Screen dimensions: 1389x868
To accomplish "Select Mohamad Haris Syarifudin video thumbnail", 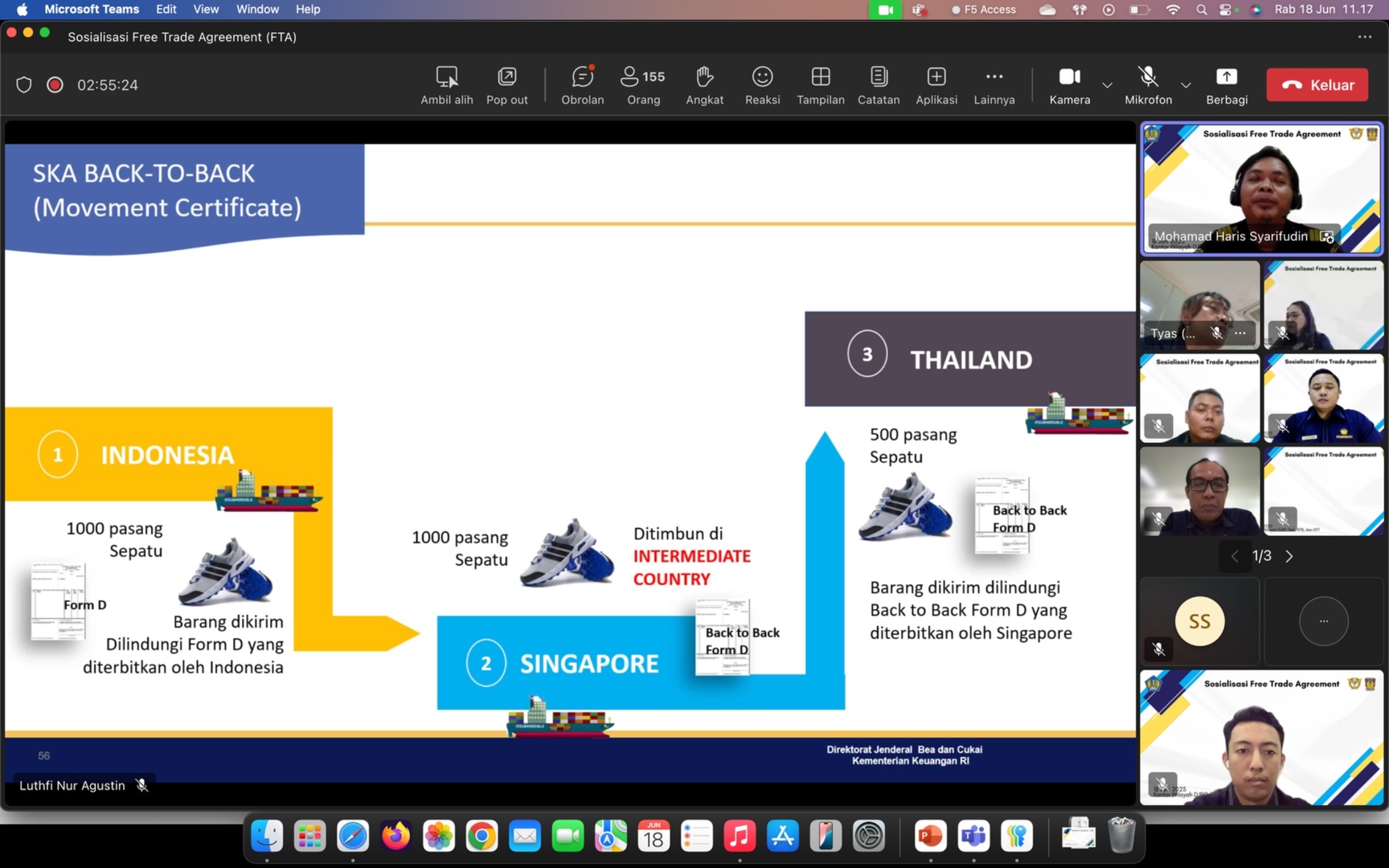I will click(1261, 189).
